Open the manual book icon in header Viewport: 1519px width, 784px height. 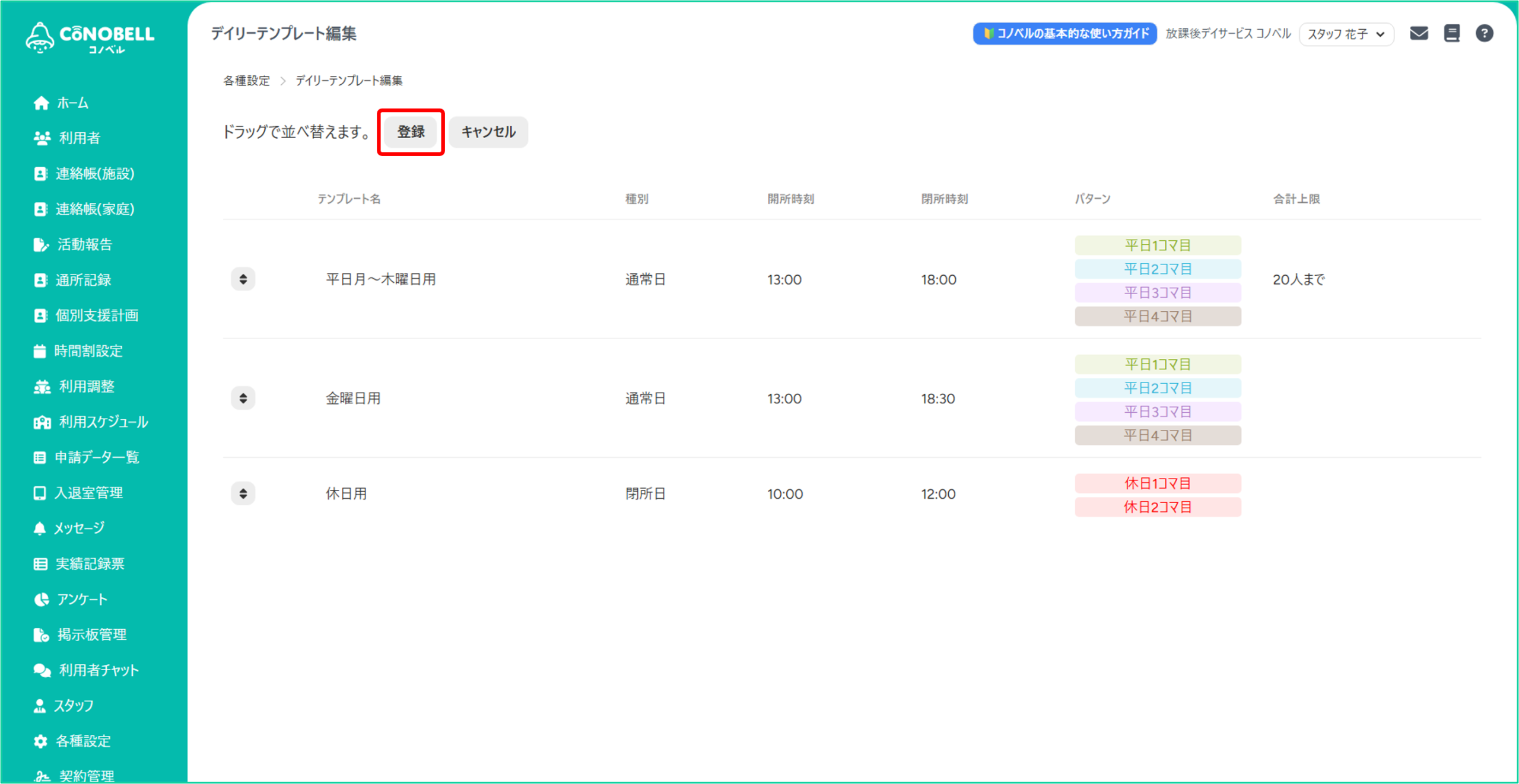point(1451,33)
